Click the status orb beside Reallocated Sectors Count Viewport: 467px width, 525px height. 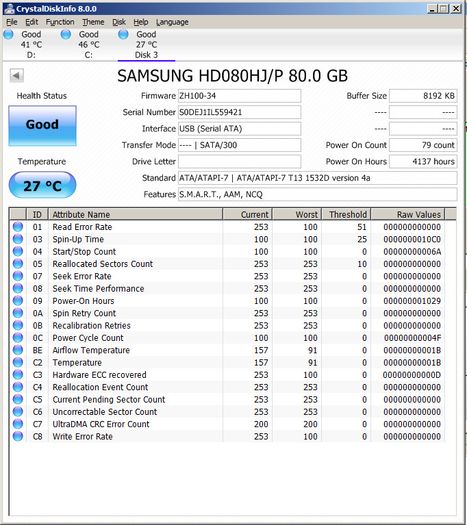tap(18, 264)
